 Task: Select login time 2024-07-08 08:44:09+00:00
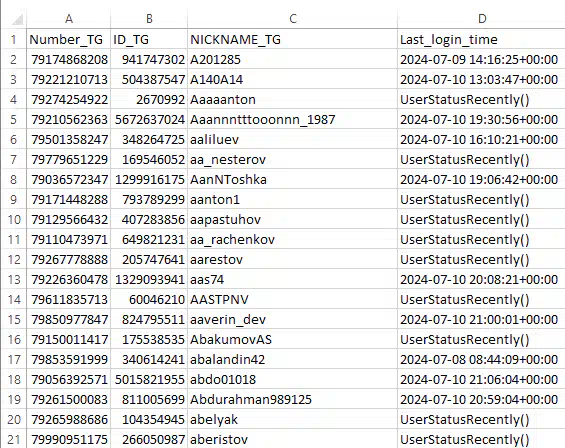tap(481, 359)
